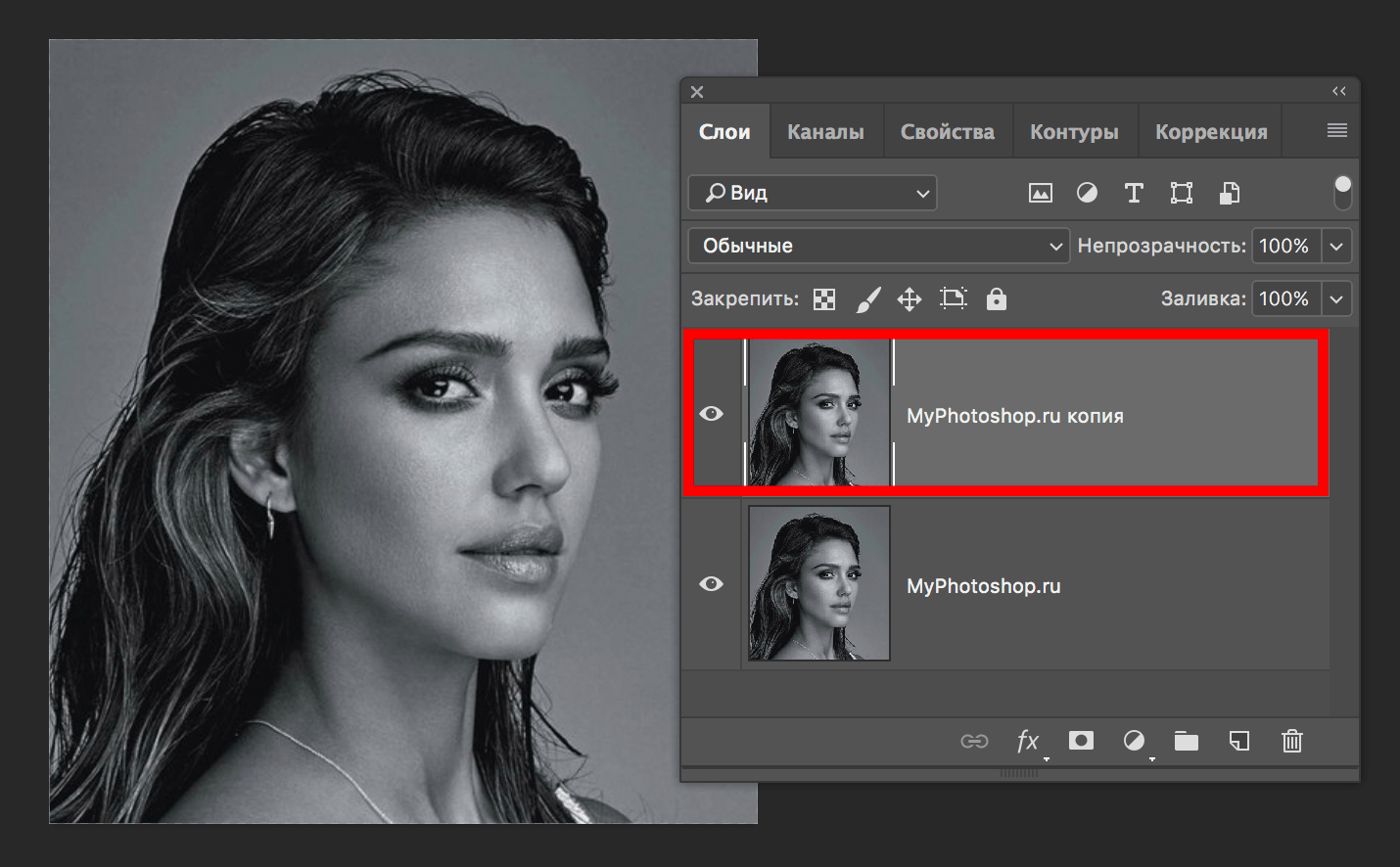This screenshot has width=1400, height=867.
Task: Toggle layer filtering switch
Action: [x=1342, y=193]
